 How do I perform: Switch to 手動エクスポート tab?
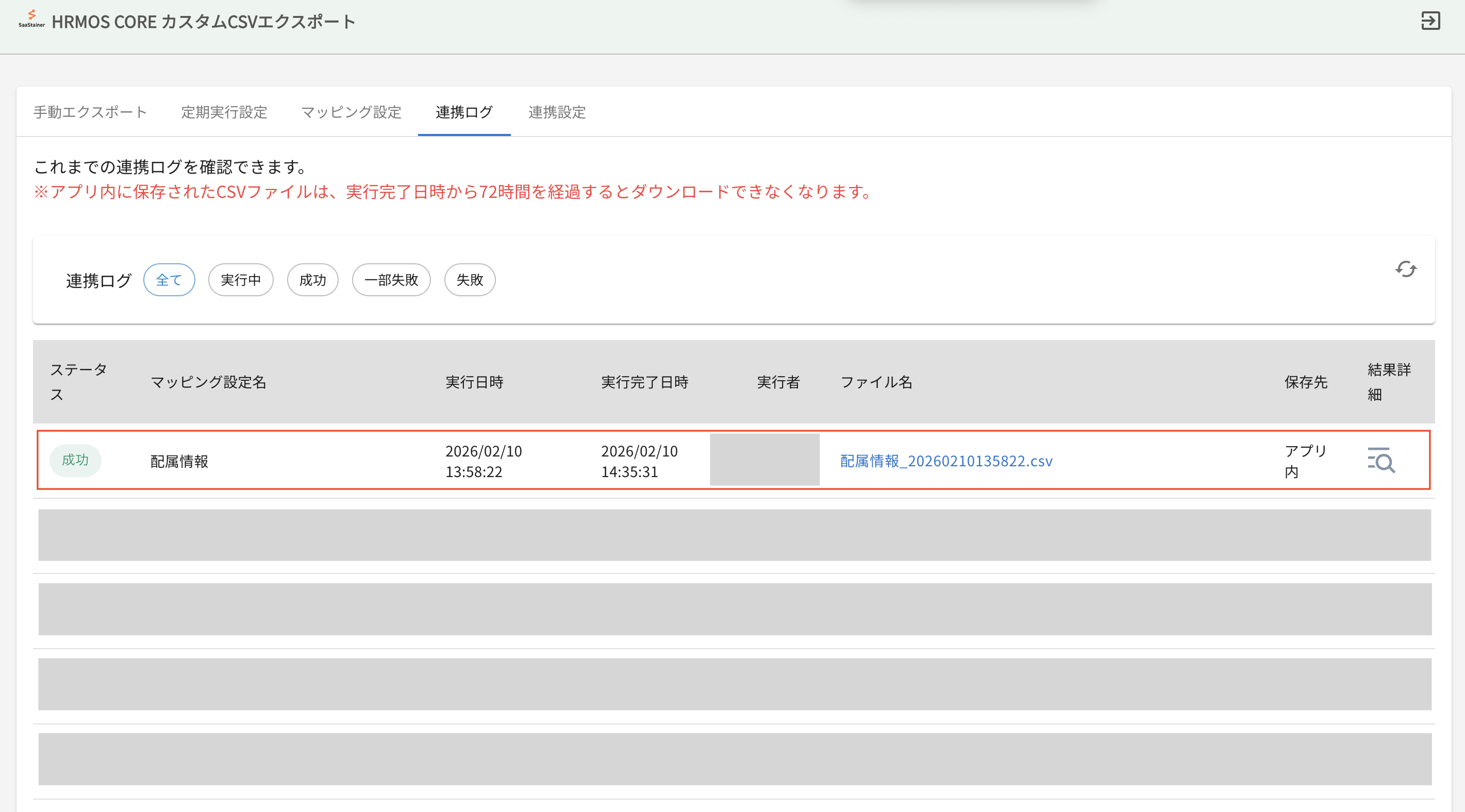tap(90, 112)
